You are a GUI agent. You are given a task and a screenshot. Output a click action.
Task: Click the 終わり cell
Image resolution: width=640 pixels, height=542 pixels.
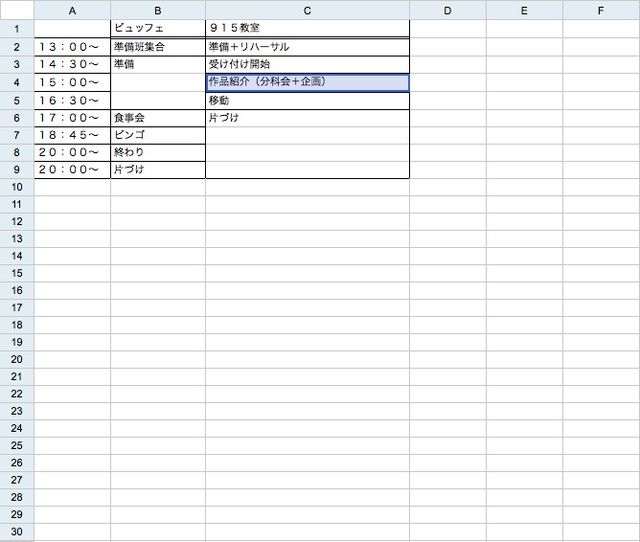(x=158, y=152)
